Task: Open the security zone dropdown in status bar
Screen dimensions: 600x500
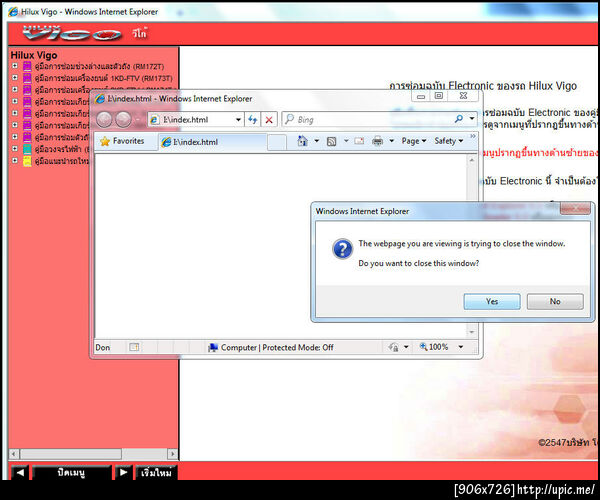Action: coord(406,347)
